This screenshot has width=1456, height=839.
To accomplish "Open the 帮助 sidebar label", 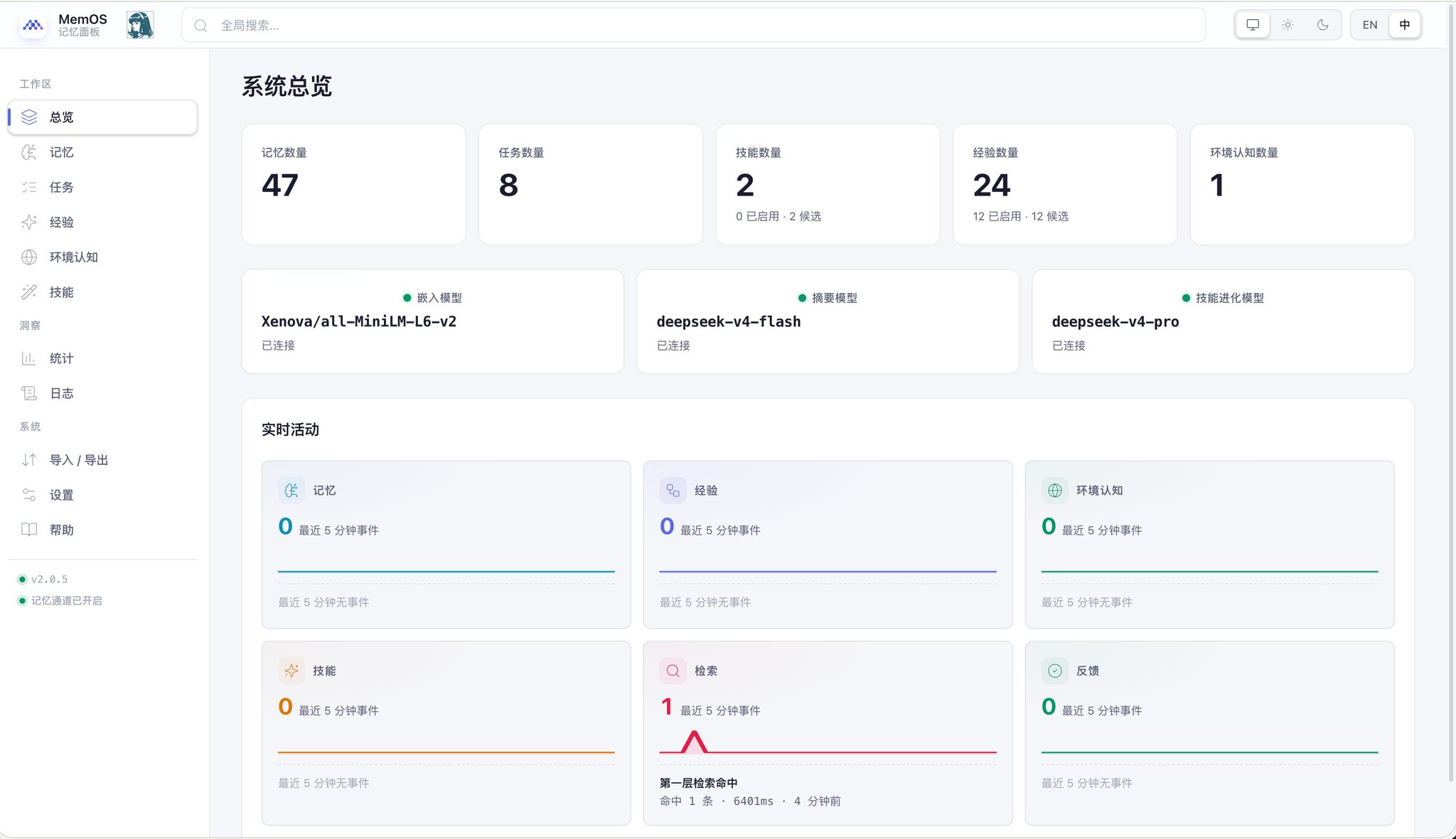I will tap(62, 530).
